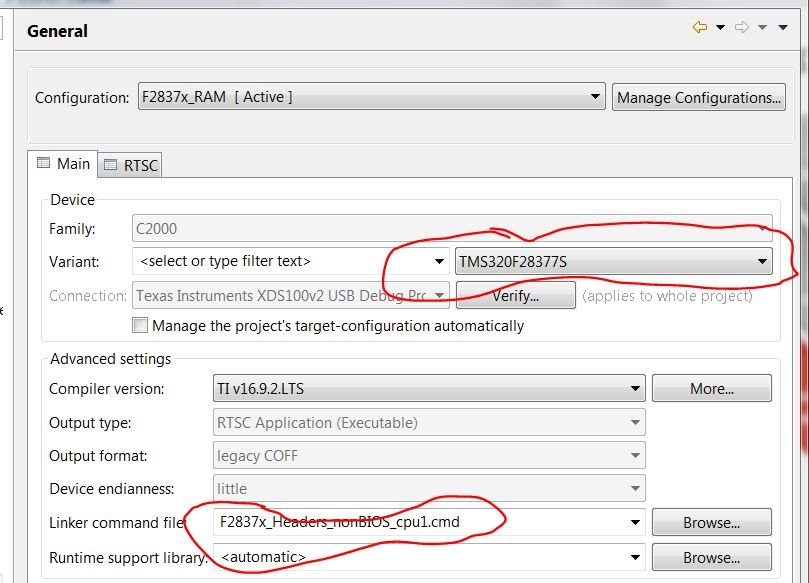This screenshot has width=809, height=583.
Task: Open the Output format legacy COFF dropdown
Action: pos(429,456)
